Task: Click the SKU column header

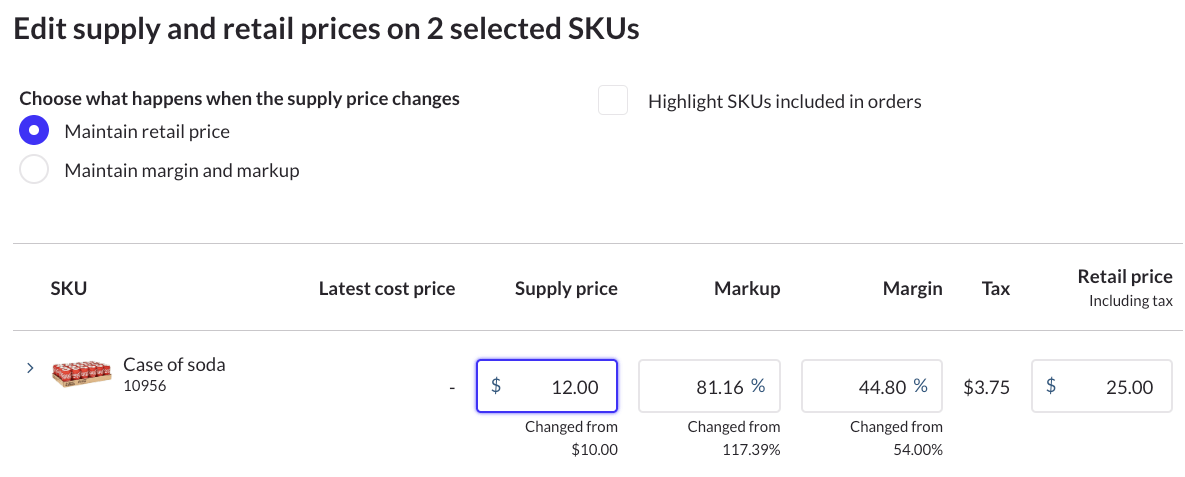Action: 69,289
